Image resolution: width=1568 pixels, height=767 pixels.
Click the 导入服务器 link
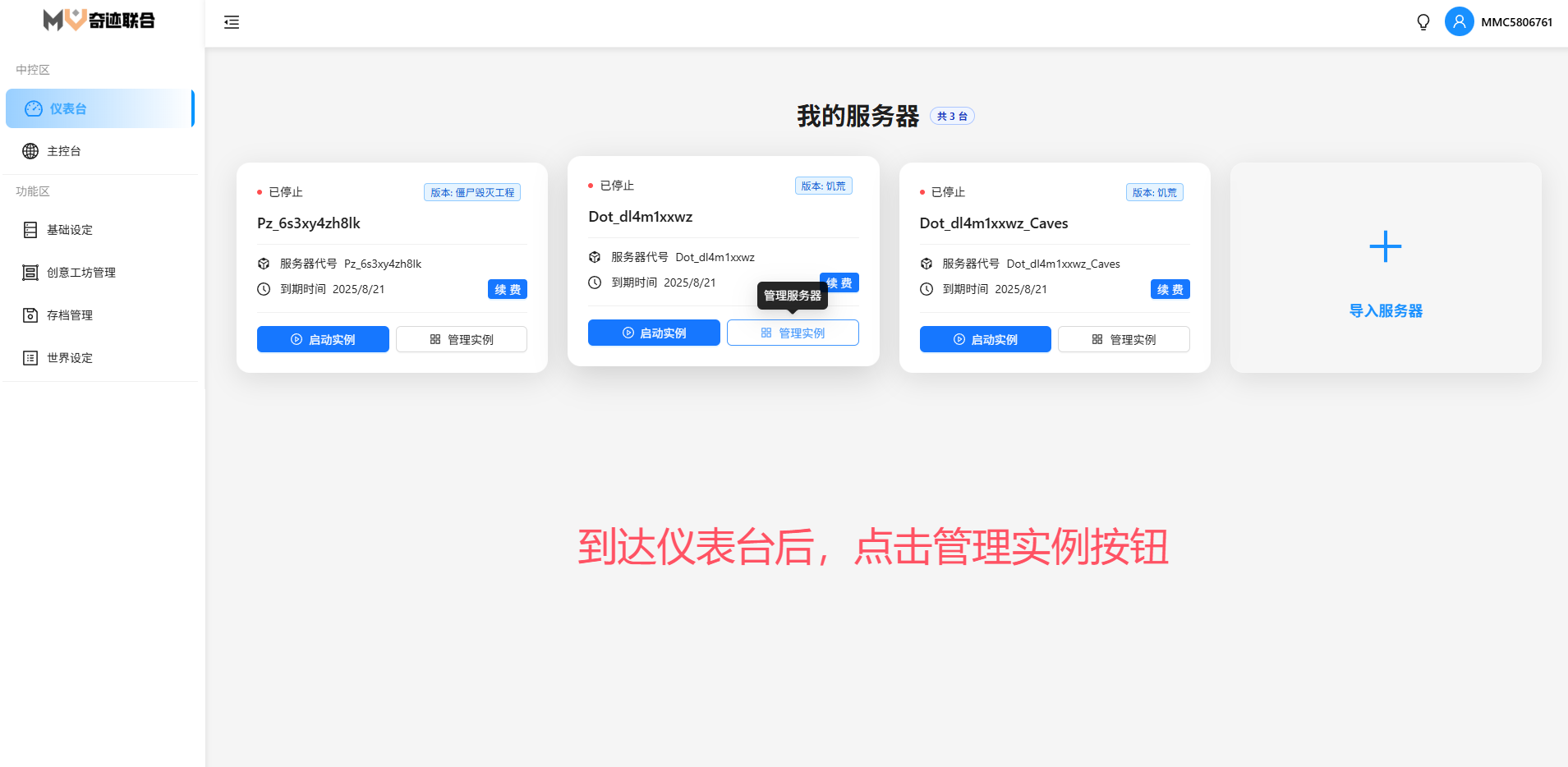point(1385,311)
